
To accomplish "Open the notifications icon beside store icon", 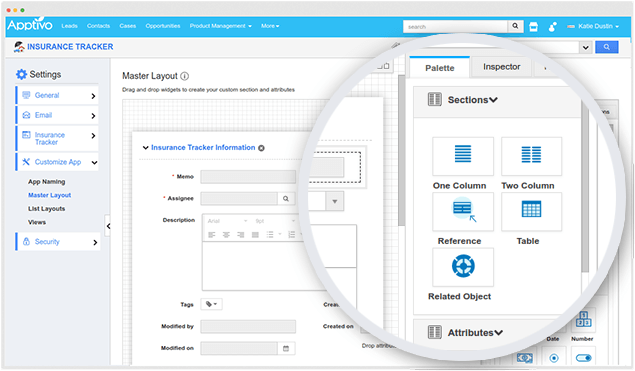I will pos(552,27).
